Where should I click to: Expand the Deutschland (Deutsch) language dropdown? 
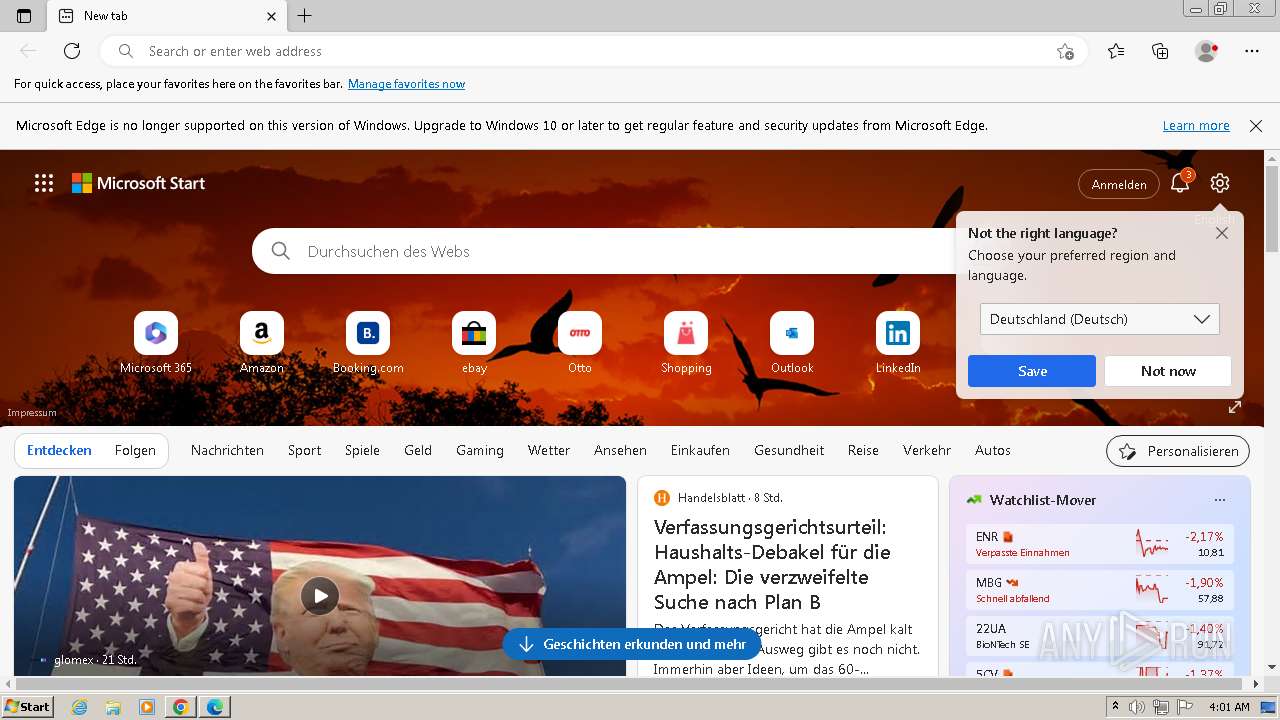coord(1099,319)
